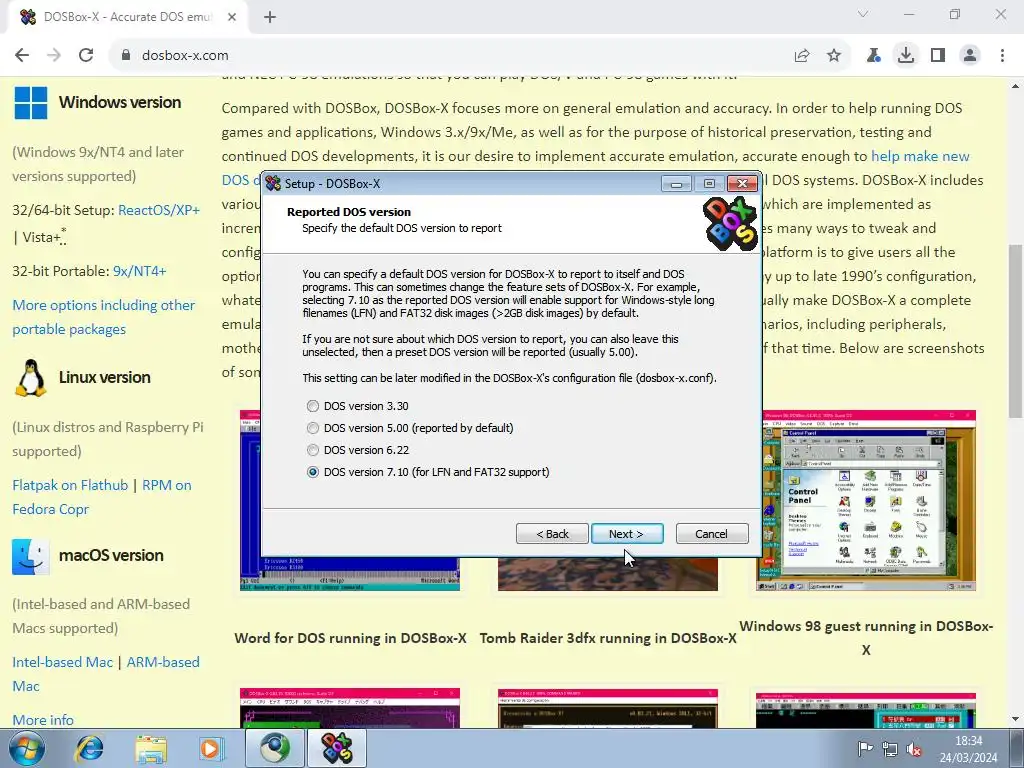Select the DOSBox-X browser tab
The width and height of the screenshot is (1024, 768).
(127, 18)
